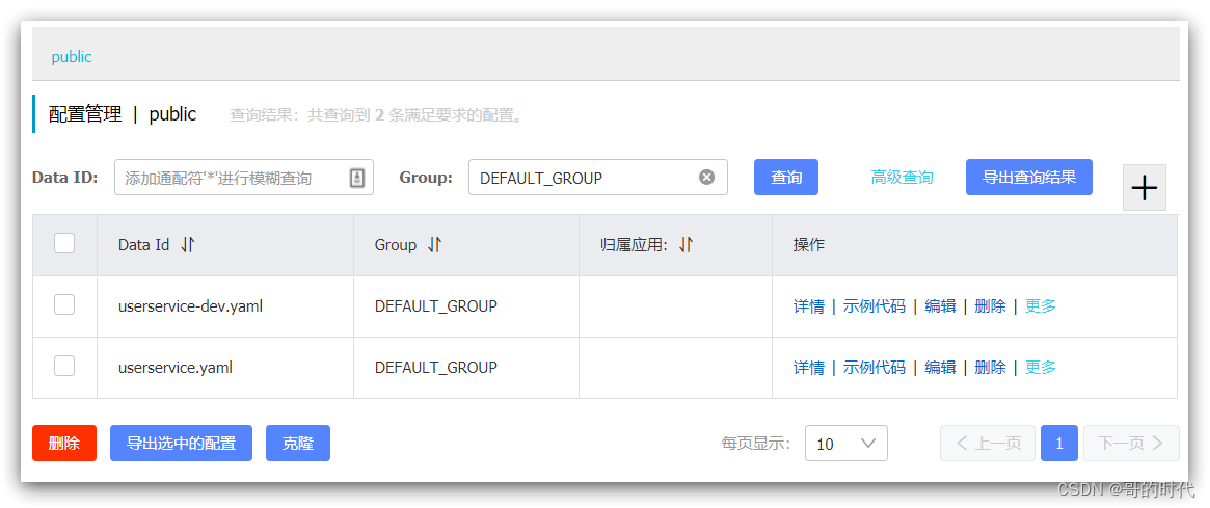Sort by Data Id column arrows
Image resolution: width=1210 pixels, height=508 pixels.
[x=188, y=245]
